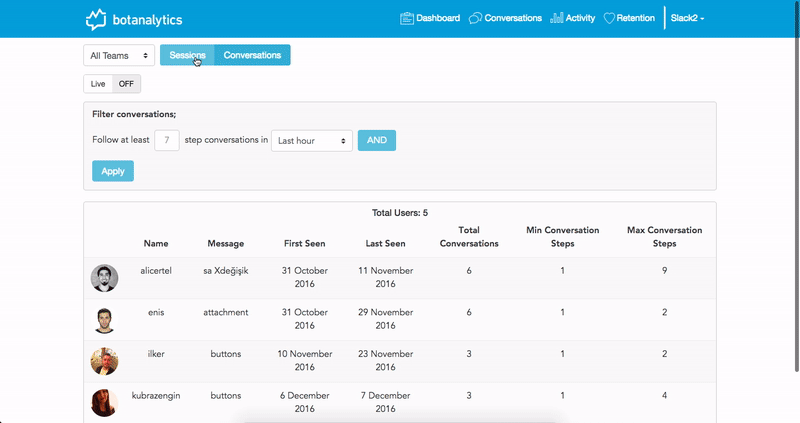
Task: Click enis's profile picture
Action: point(105,320)
